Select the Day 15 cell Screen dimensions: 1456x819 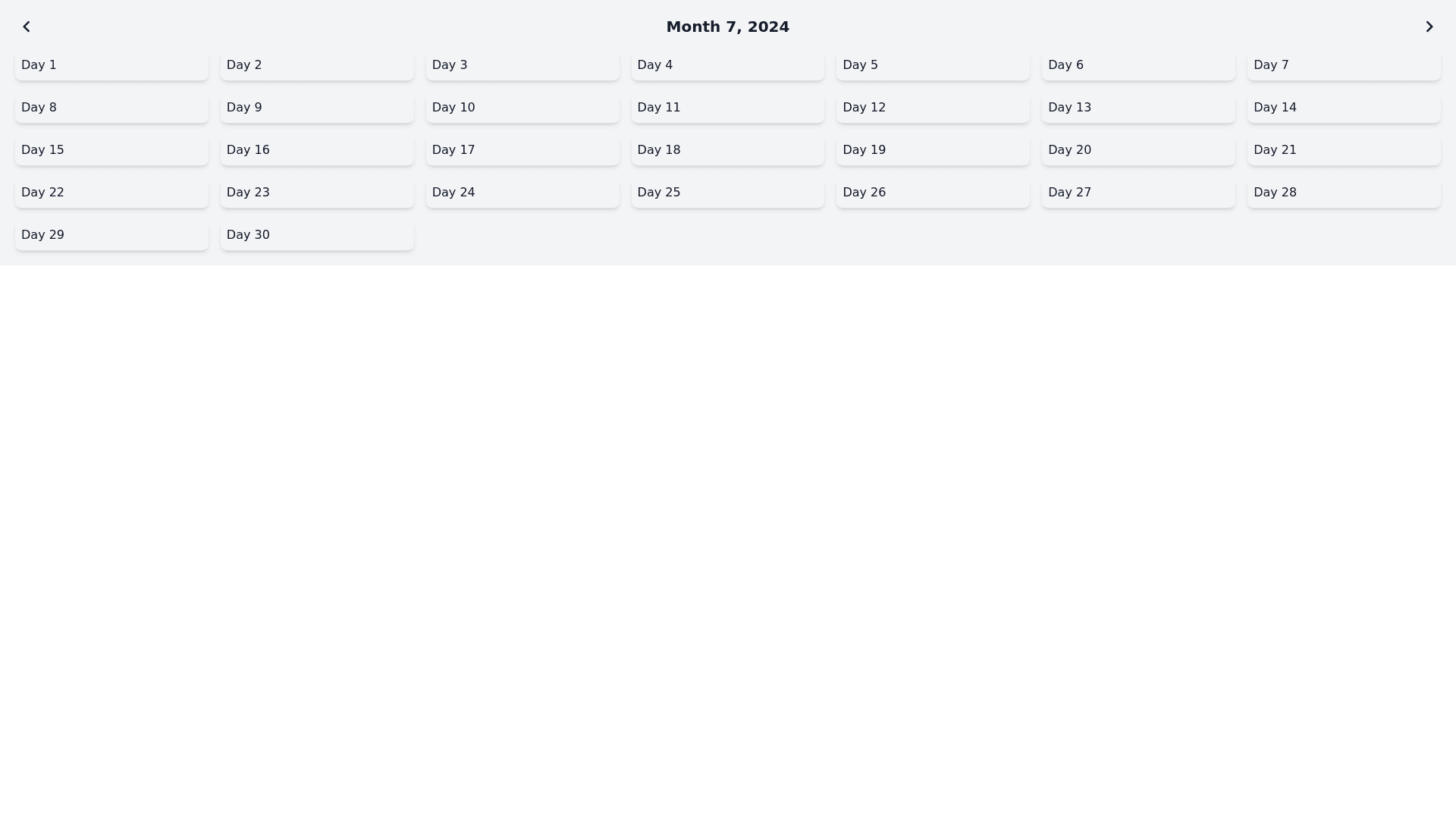[111, 150]
